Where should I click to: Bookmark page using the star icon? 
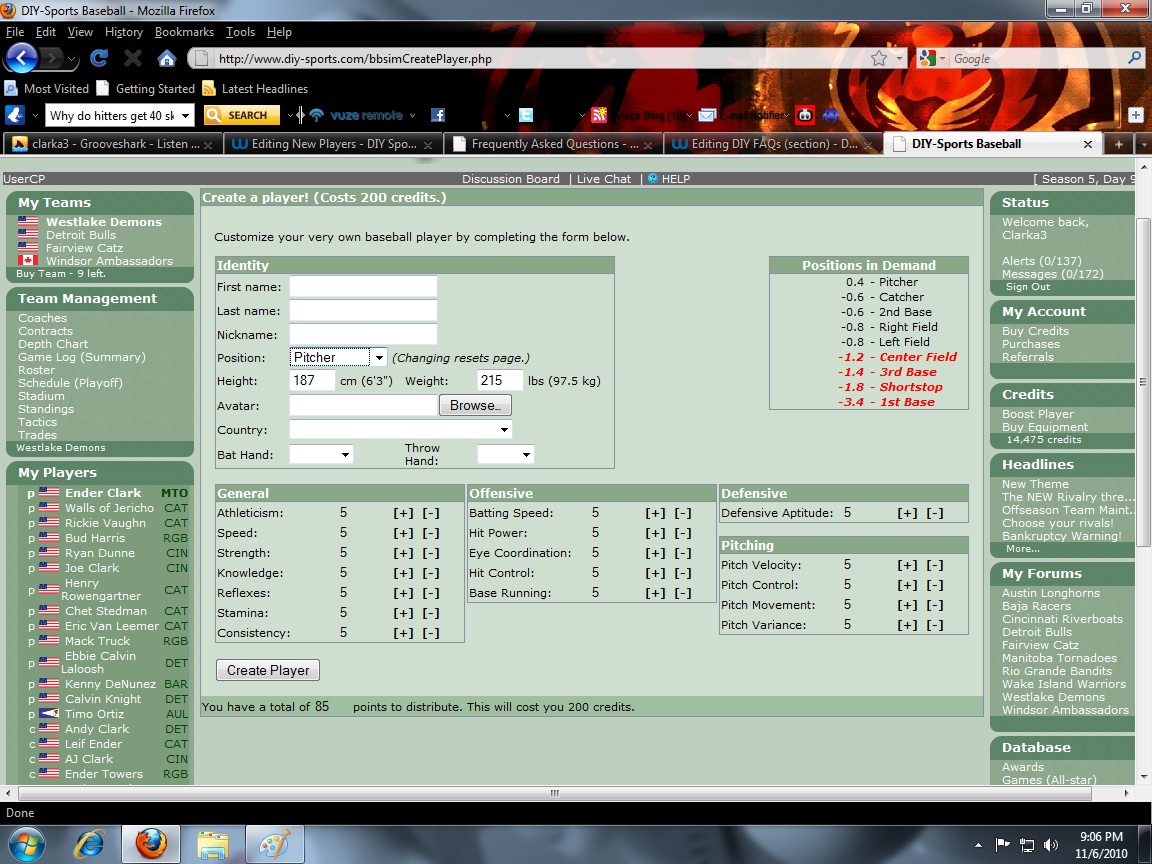pyautogui.click(x=879, y=58)
